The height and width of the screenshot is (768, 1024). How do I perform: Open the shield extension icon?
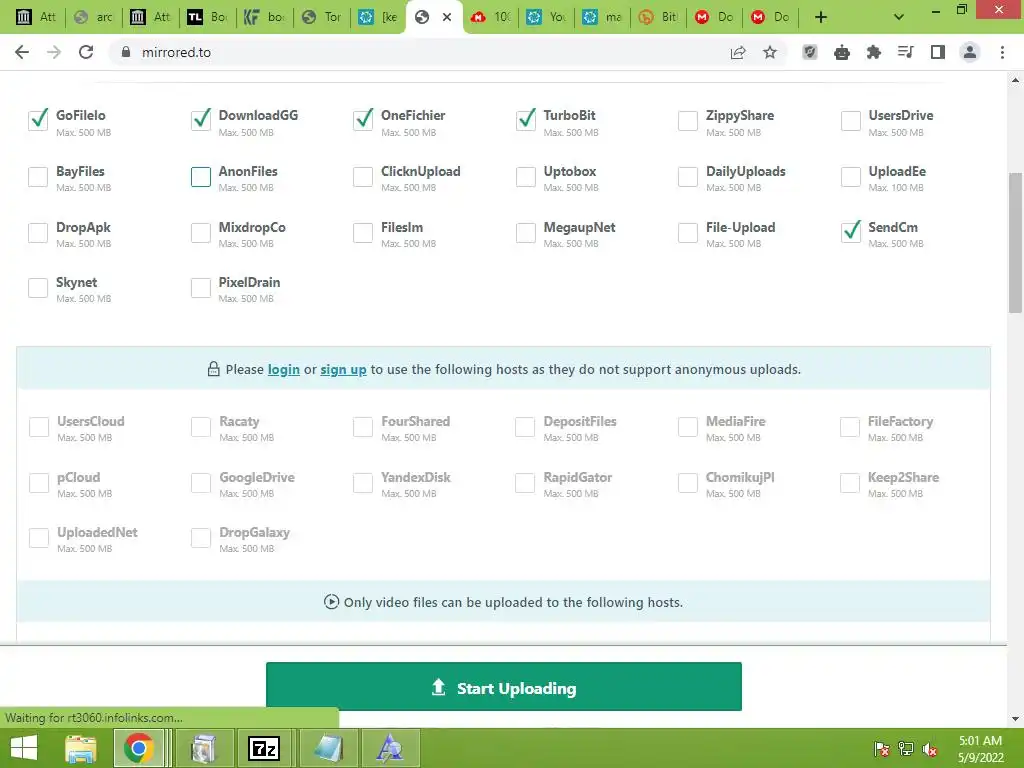click(810, 52)
